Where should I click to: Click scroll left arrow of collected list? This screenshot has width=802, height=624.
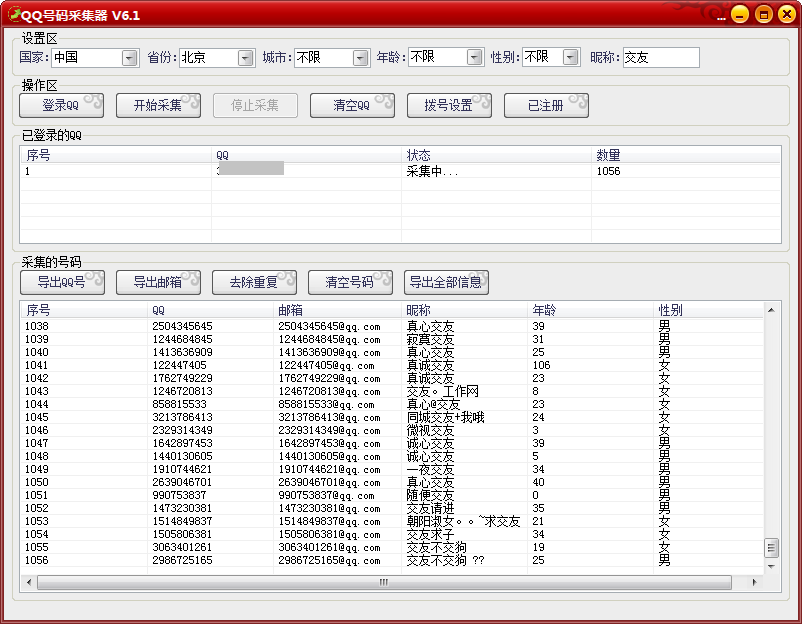click(x=29, y=582)
